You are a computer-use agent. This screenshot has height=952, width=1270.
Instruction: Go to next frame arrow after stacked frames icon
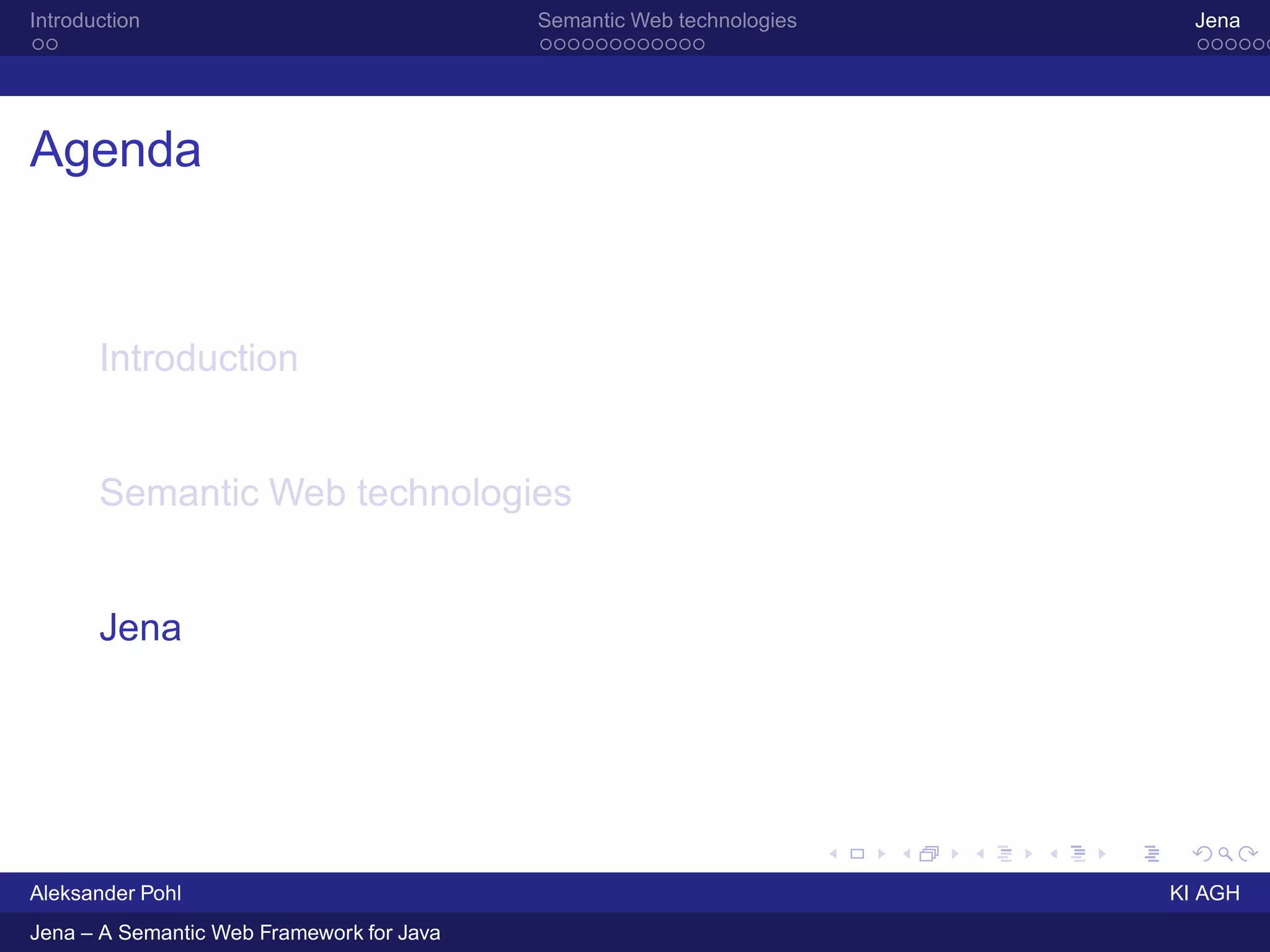tap(955, 854)
